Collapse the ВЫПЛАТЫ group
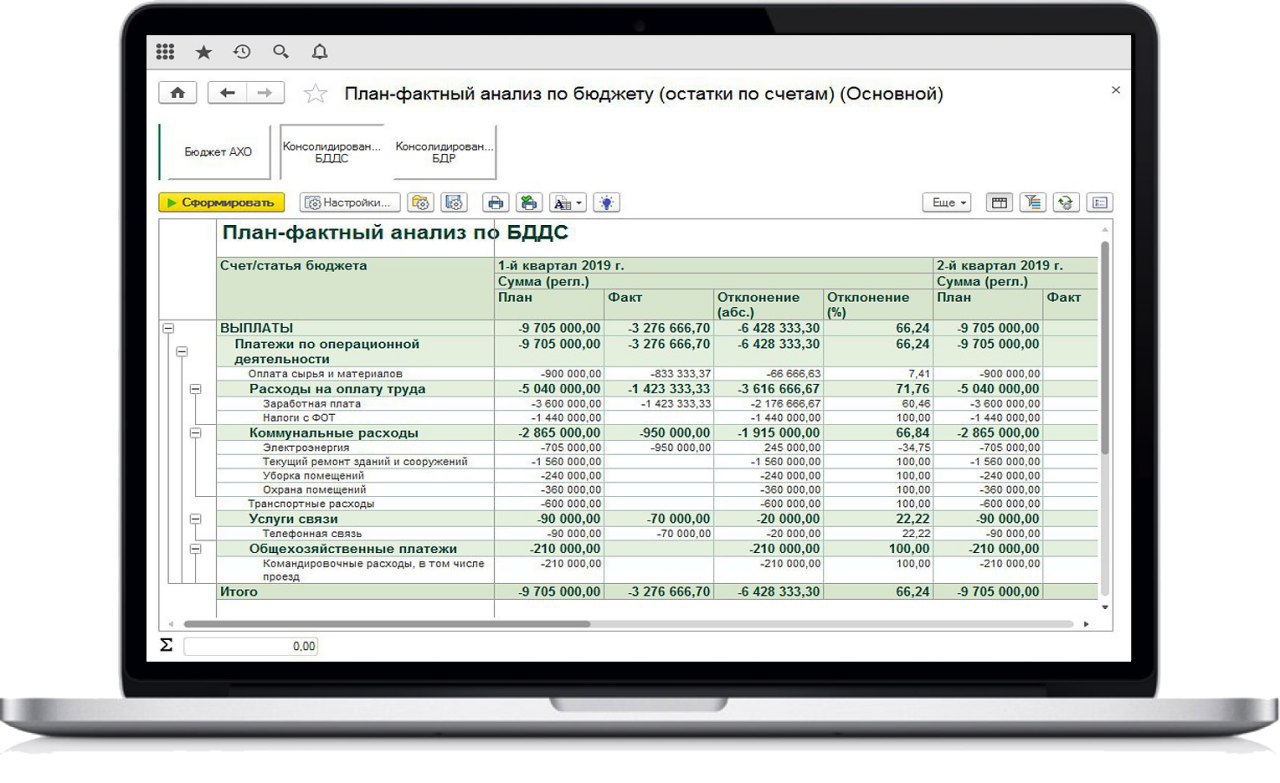The height and width of the screenshot is (783, 1280). point(168,328)
